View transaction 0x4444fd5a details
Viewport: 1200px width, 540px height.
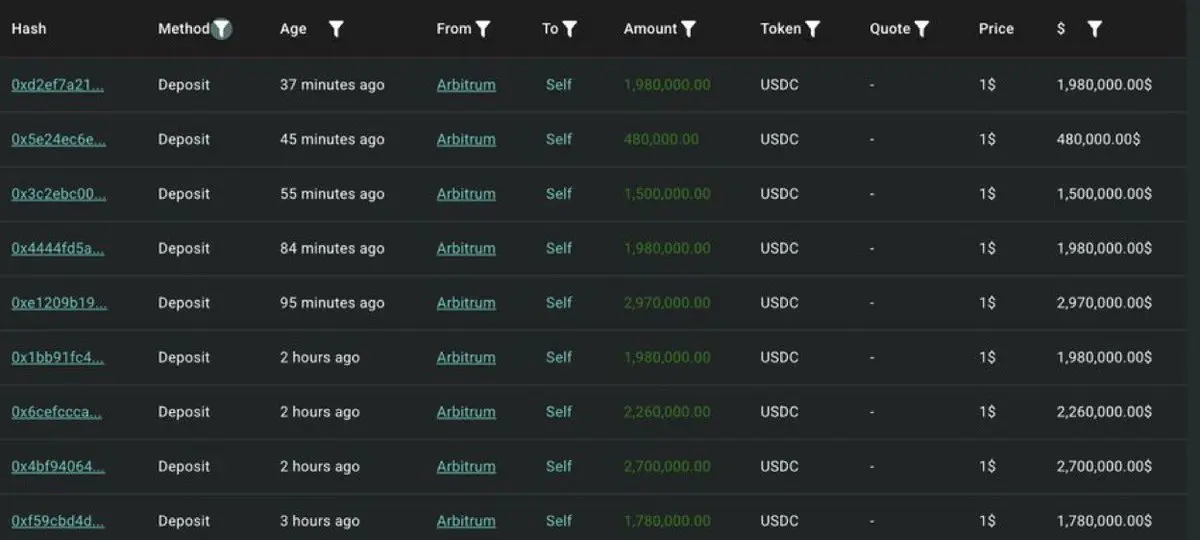click(x=57, y=248)
